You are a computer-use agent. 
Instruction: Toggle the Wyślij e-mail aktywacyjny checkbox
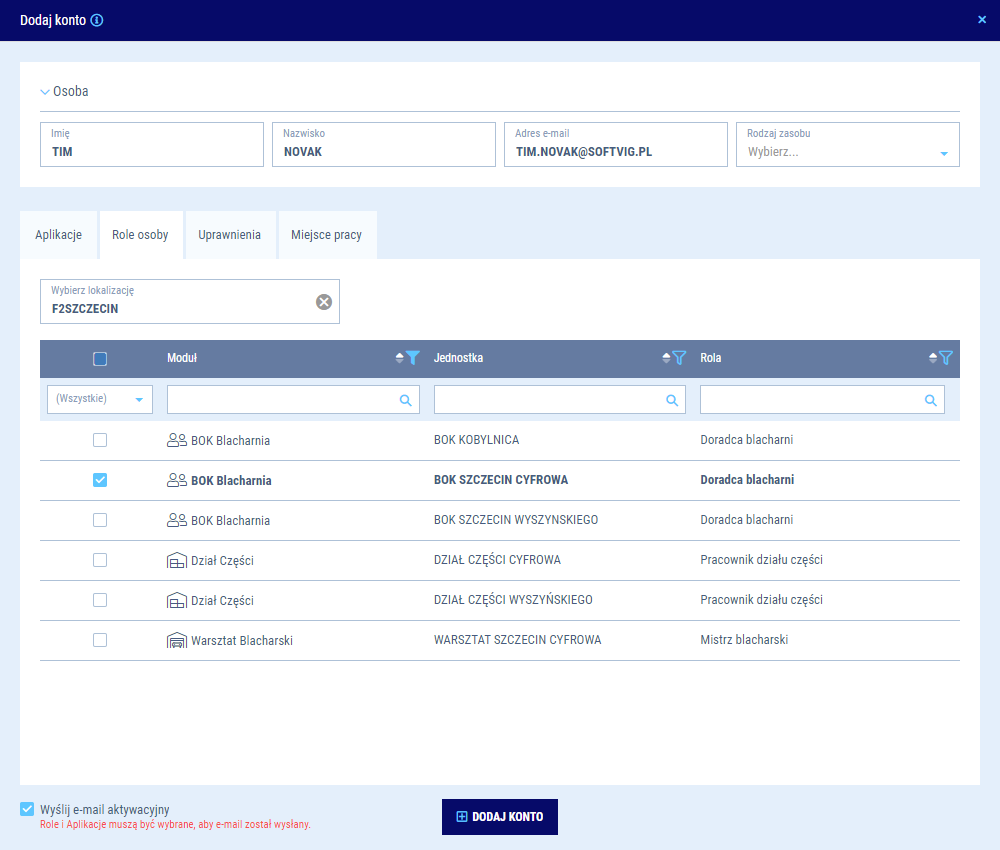coord(27,809)
